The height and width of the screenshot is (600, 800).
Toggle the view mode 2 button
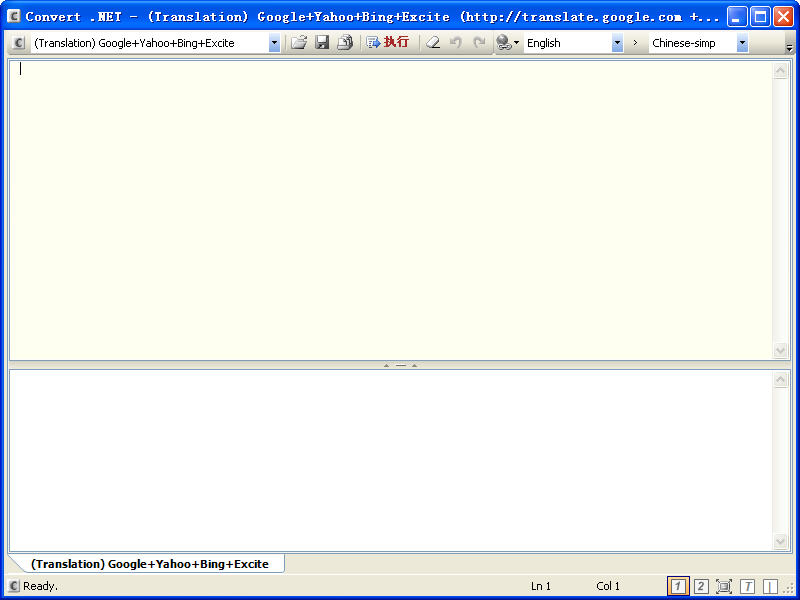[x=701, y=586]
